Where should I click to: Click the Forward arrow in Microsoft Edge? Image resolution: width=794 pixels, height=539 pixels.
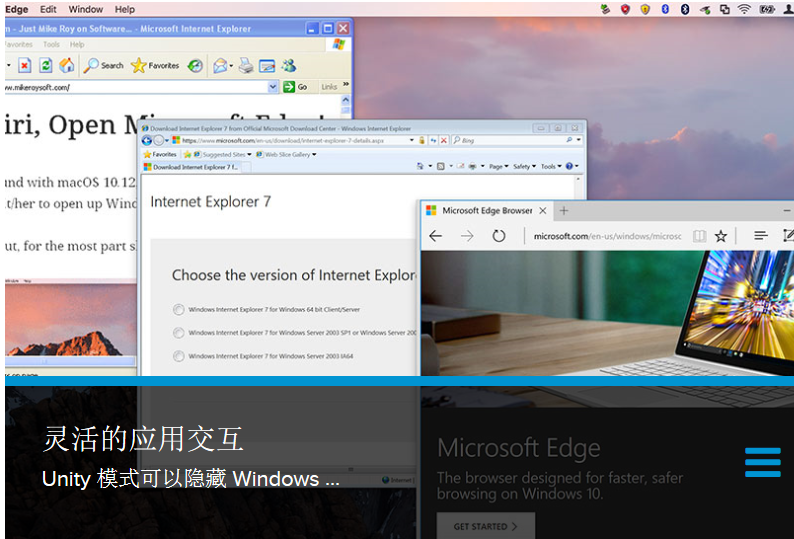[x=467, y=236]
